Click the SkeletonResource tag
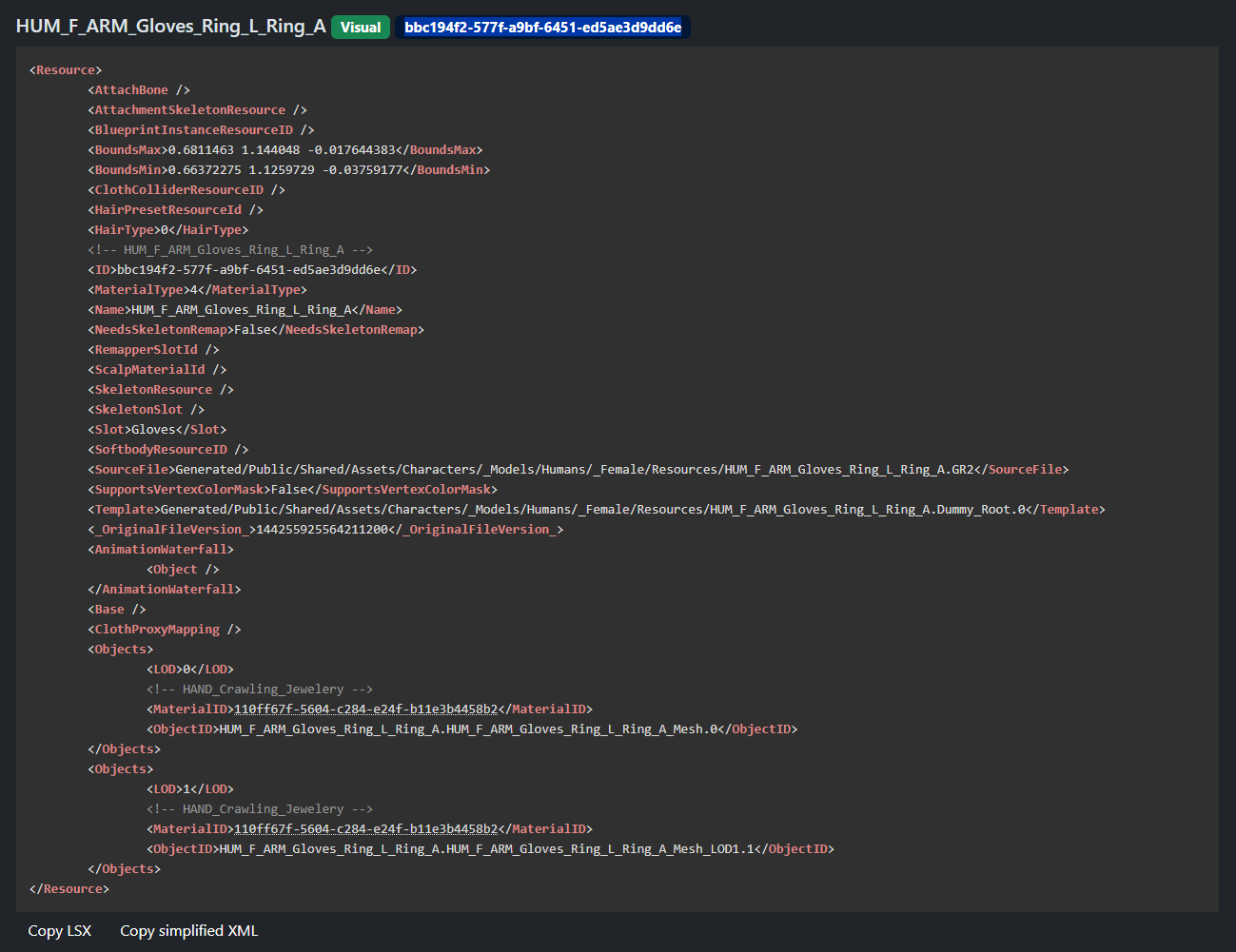The image size is (1236, 952). pos(161,389)
